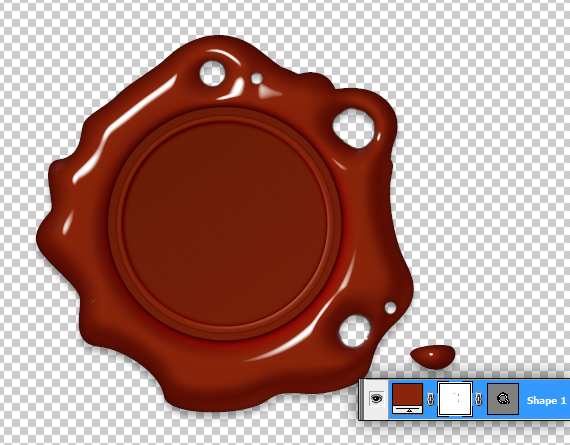Toggle the link between fill and layer mask
Screen dimensions: 570x445
[430, 399]
